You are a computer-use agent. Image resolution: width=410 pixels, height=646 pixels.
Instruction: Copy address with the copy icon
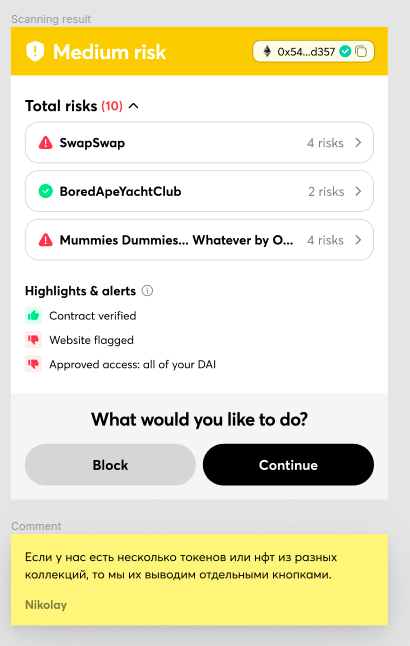tap(361, 51)
